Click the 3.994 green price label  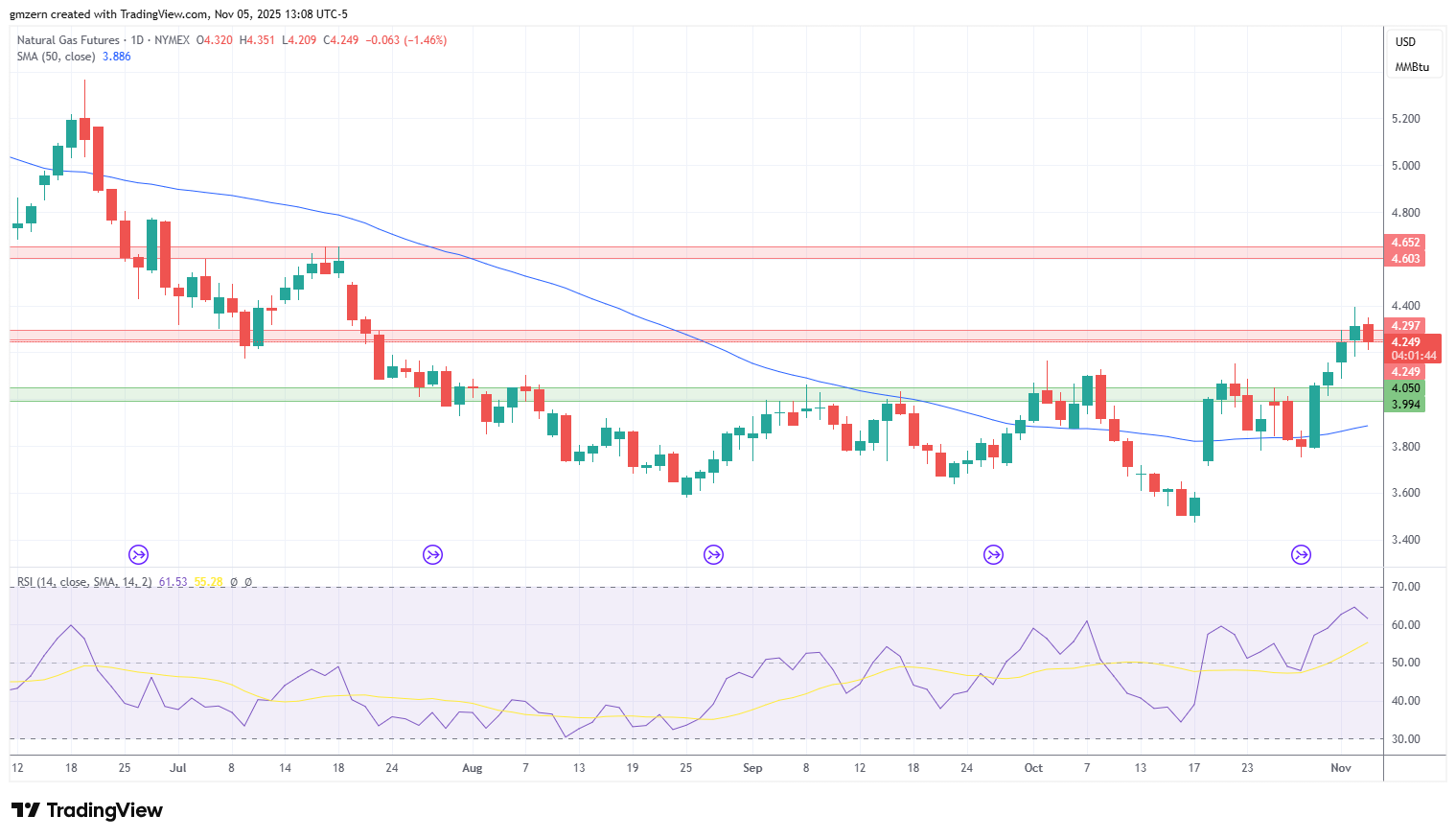[1405, 405]
